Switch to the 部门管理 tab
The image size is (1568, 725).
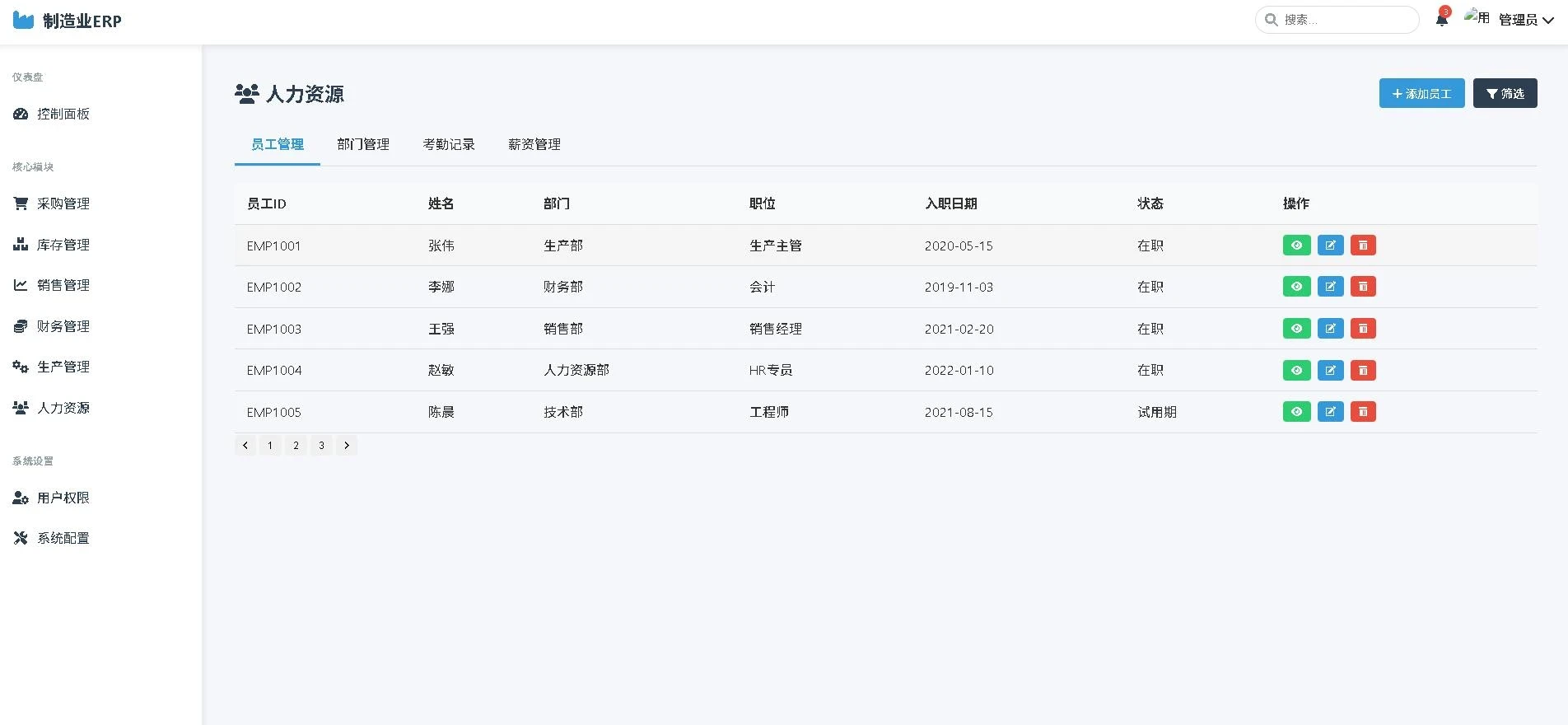pos(363,144)
